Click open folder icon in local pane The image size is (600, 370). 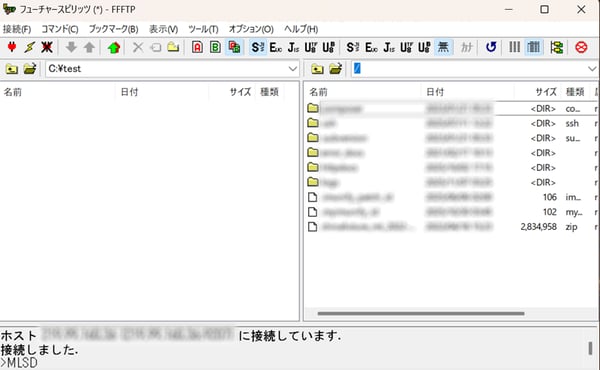tap(29, 69)
